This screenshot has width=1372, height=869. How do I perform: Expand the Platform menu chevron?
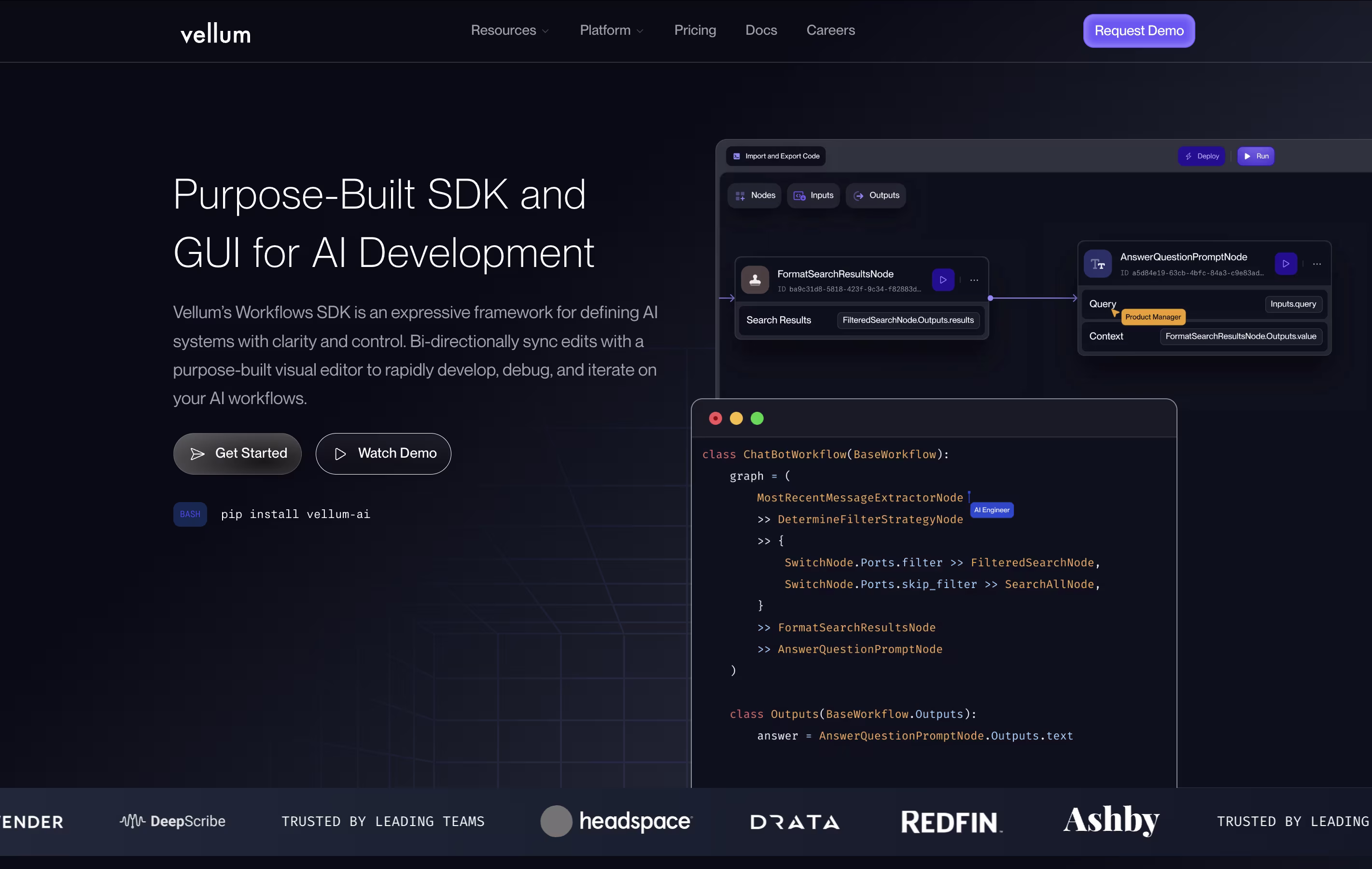click(x=640, y=31)
